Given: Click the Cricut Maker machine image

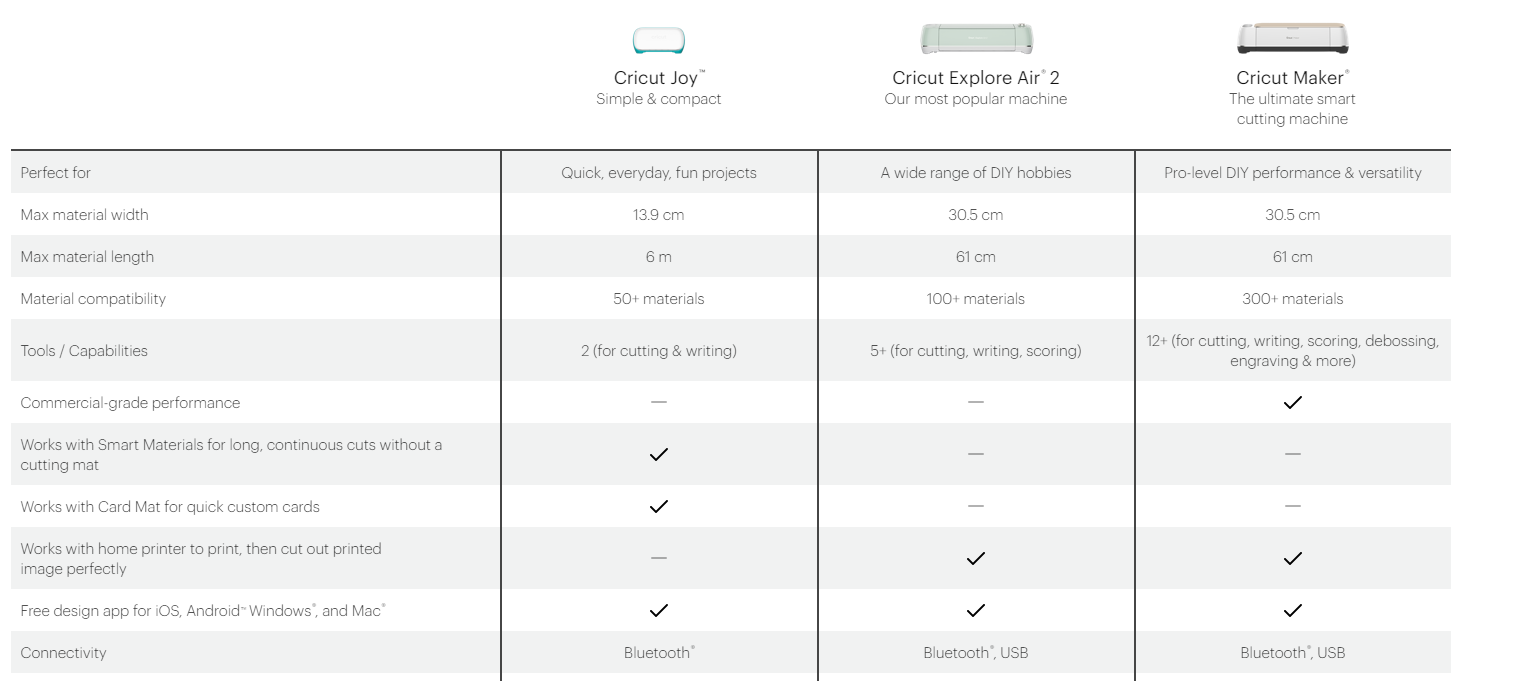Looking at the screenshot, I should tap(1292, 39).
